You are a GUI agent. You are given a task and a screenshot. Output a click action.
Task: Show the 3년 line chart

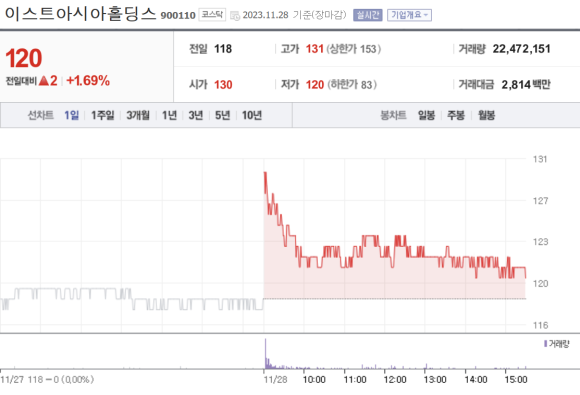click(x=196, y=115)
